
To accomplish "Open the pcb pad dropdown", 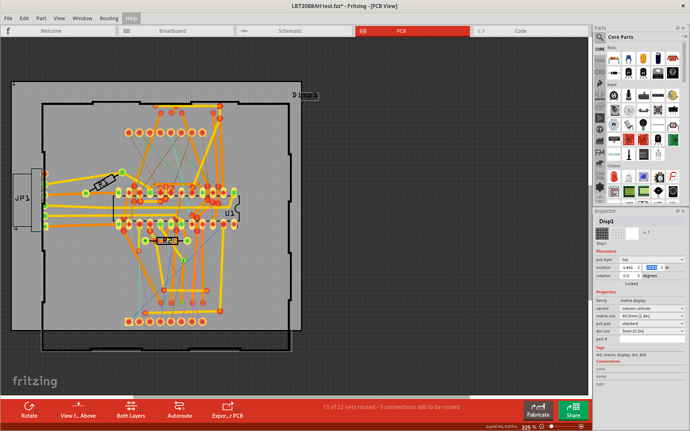I will point(652,324).
